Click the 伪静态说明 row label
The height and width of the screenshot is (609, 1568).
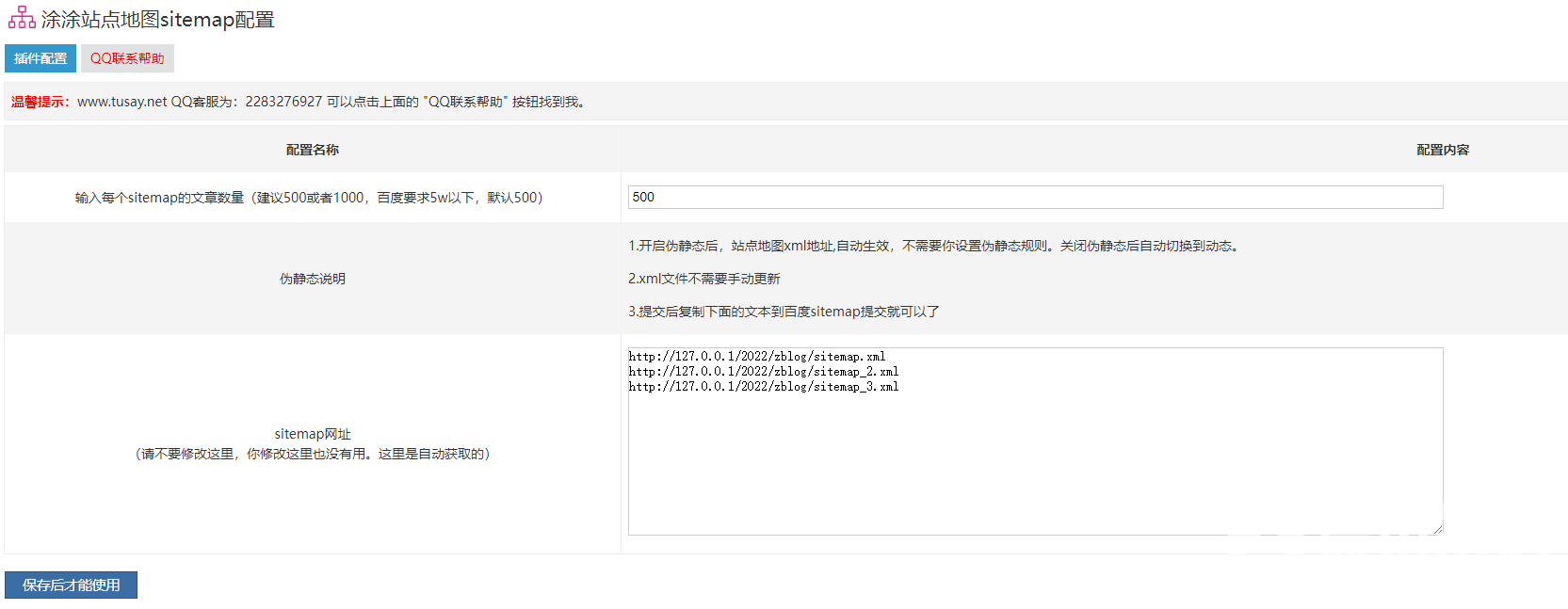coord(313,279)
